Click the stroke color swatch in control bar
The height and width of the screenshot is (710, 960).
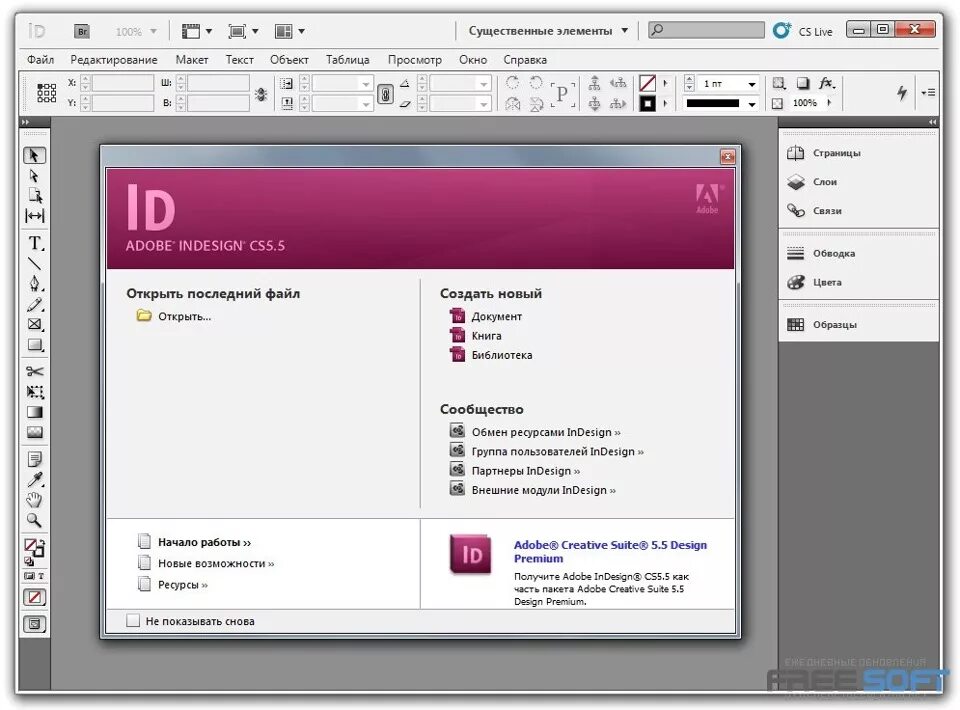pyautogui.click(x=647, y=103)
